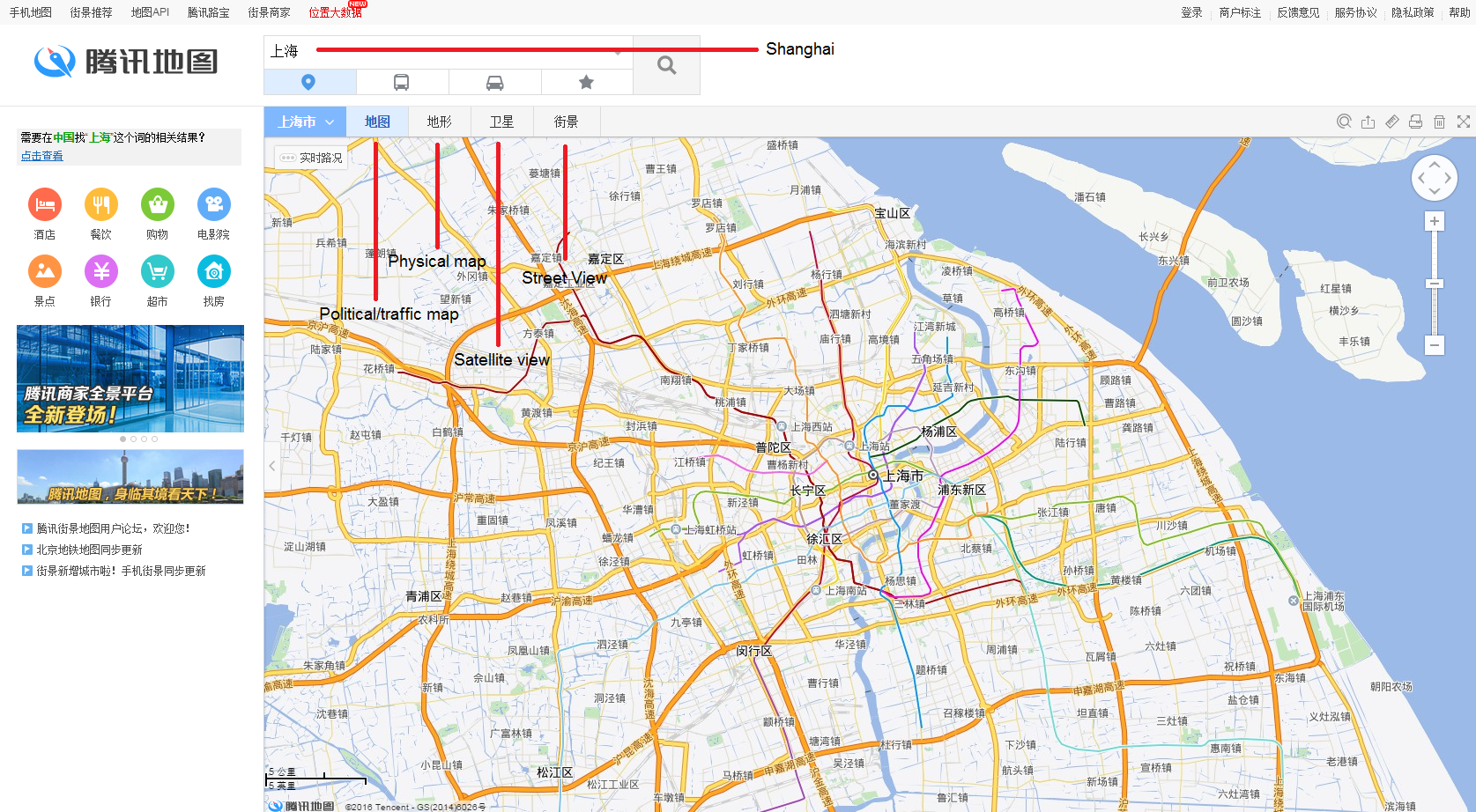Click the 嘉定区 district label on map

[605, 259]
